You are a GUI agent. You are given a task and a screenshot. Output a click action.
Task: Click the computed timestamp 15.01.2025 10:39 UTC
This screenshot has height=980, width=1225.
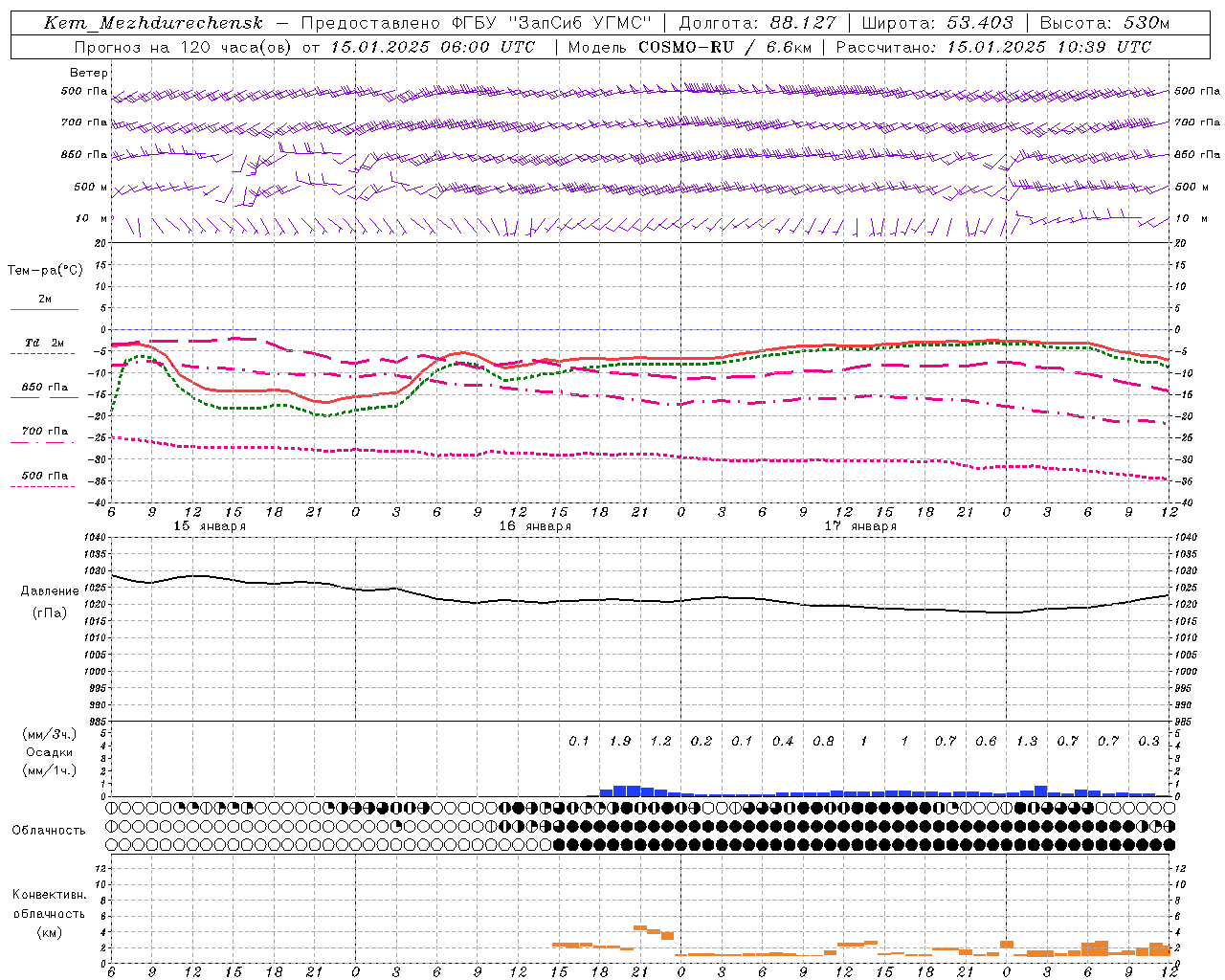1049,47
